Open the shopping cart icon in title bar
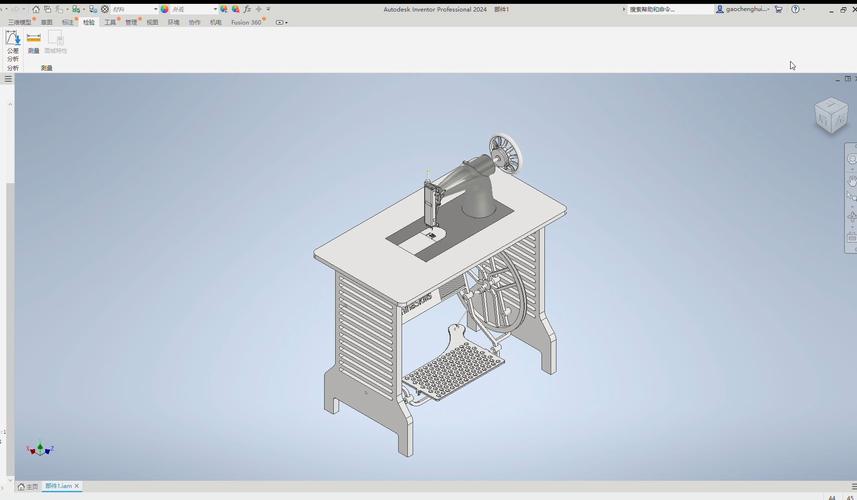 coord(779,9)
